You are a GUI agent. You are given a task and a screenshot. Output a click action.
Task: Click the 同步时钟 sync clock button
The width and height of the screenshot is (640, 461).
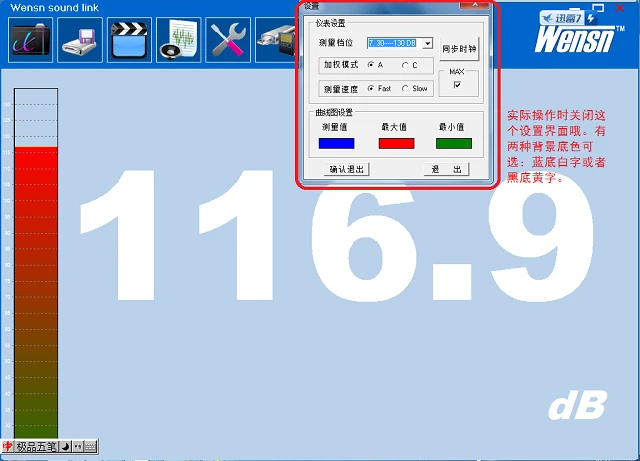tap(459, 49)
